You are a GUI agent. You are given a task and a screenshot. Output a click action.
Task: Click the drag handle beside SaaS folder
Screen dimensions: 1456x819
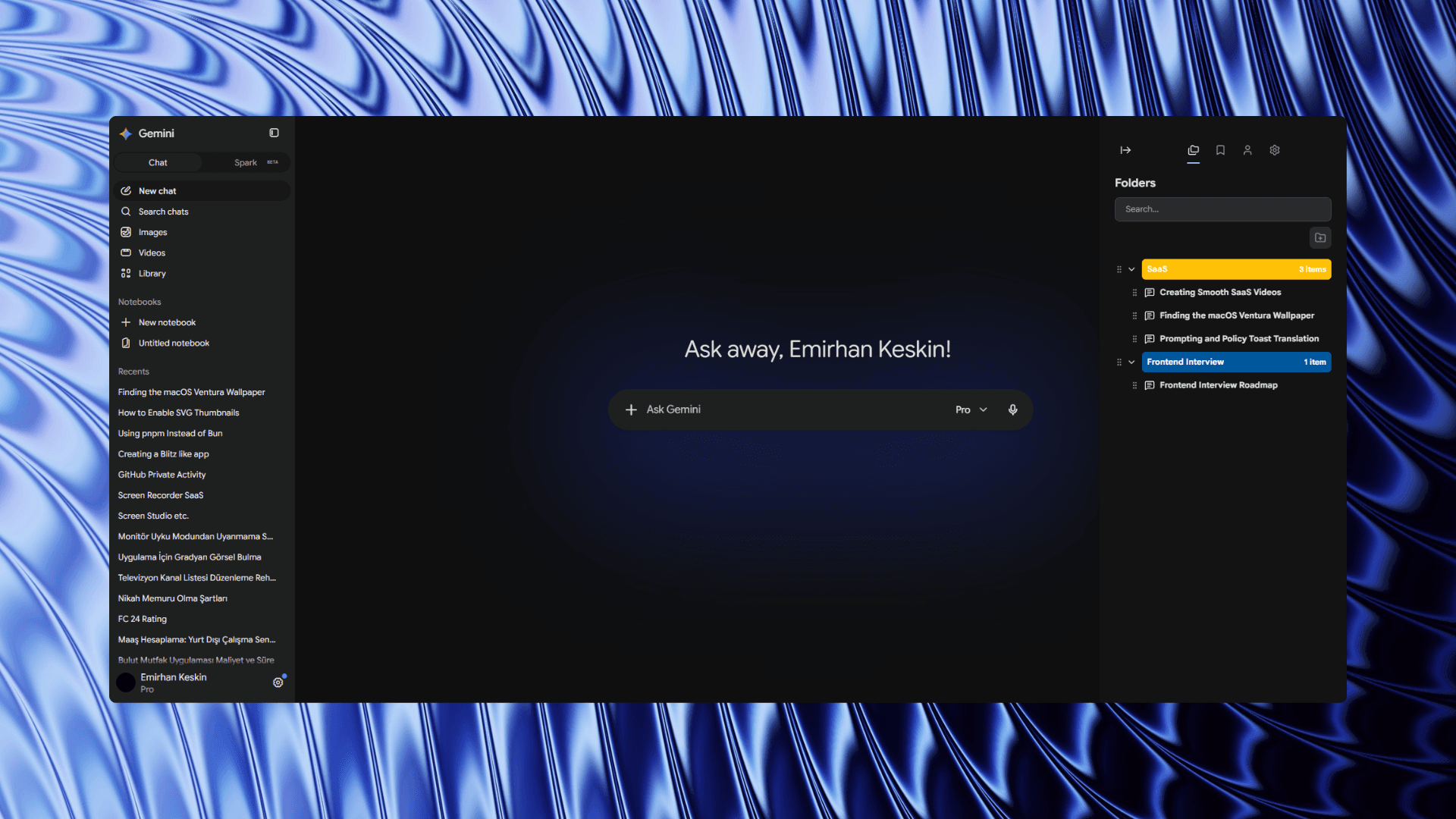(x=1119, y=269)
